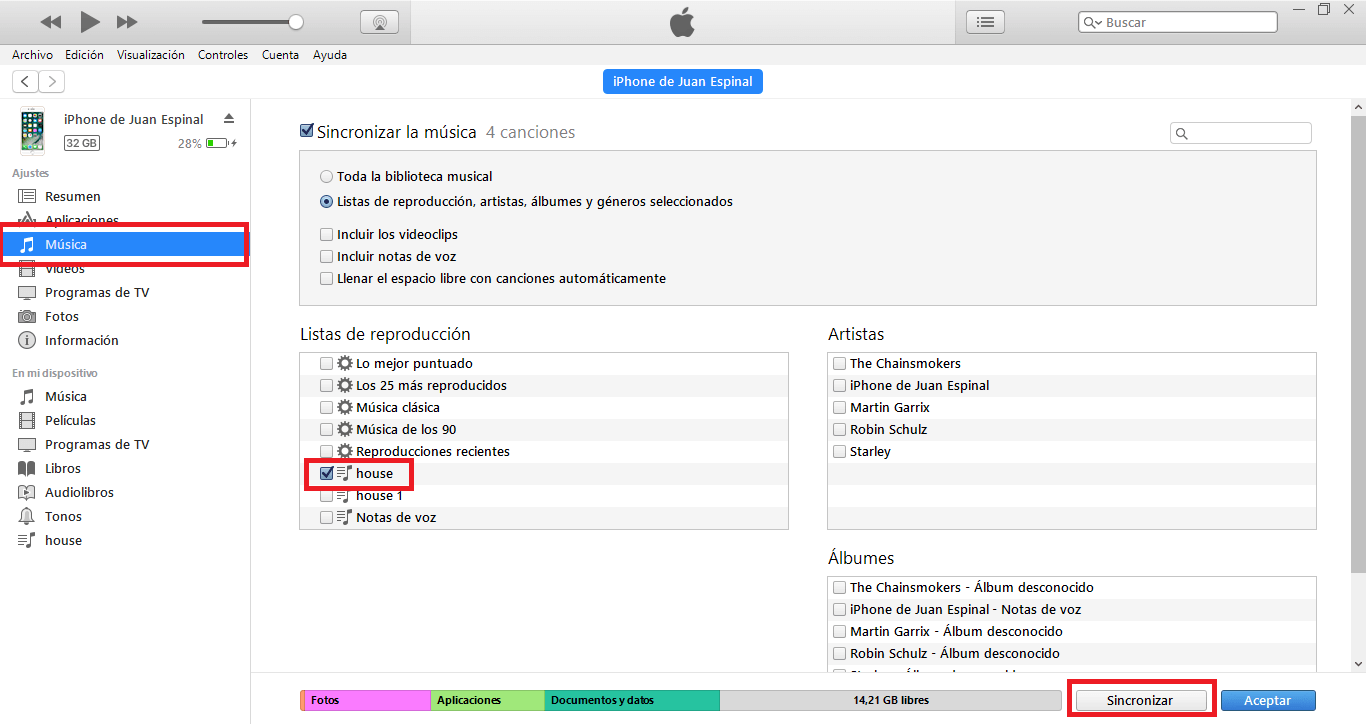Image resolution: width=1366 pixels, height=724 pixels.
Task: Click the Apple logo in the header
Action: [682, 22]
